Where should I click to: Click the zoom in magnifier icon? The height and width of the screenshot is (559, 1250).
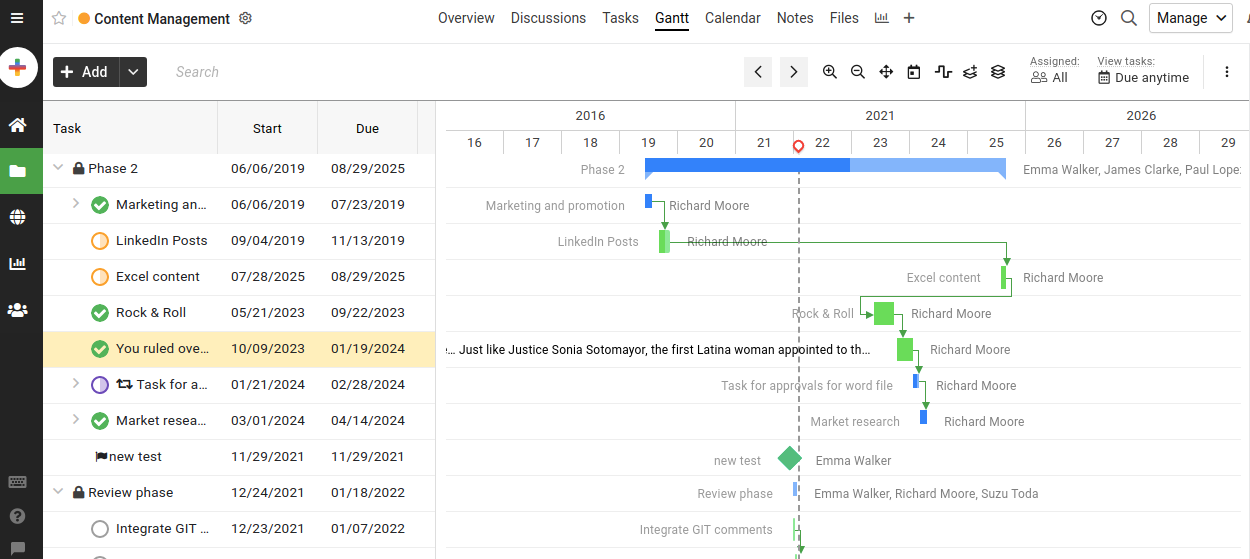click(830, 72)
